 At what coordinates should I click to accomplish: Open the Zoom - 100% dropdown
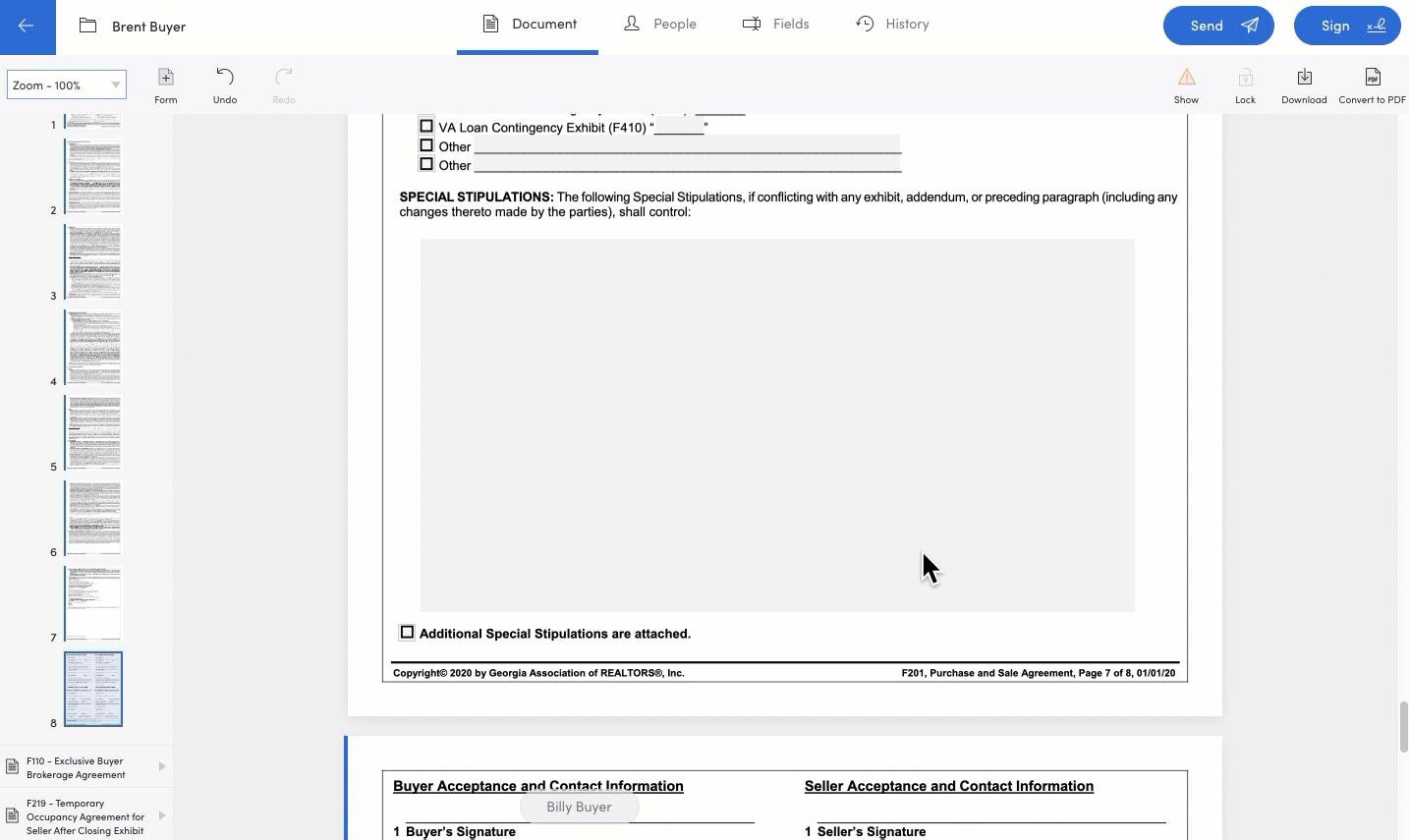(x=67, y=84)
